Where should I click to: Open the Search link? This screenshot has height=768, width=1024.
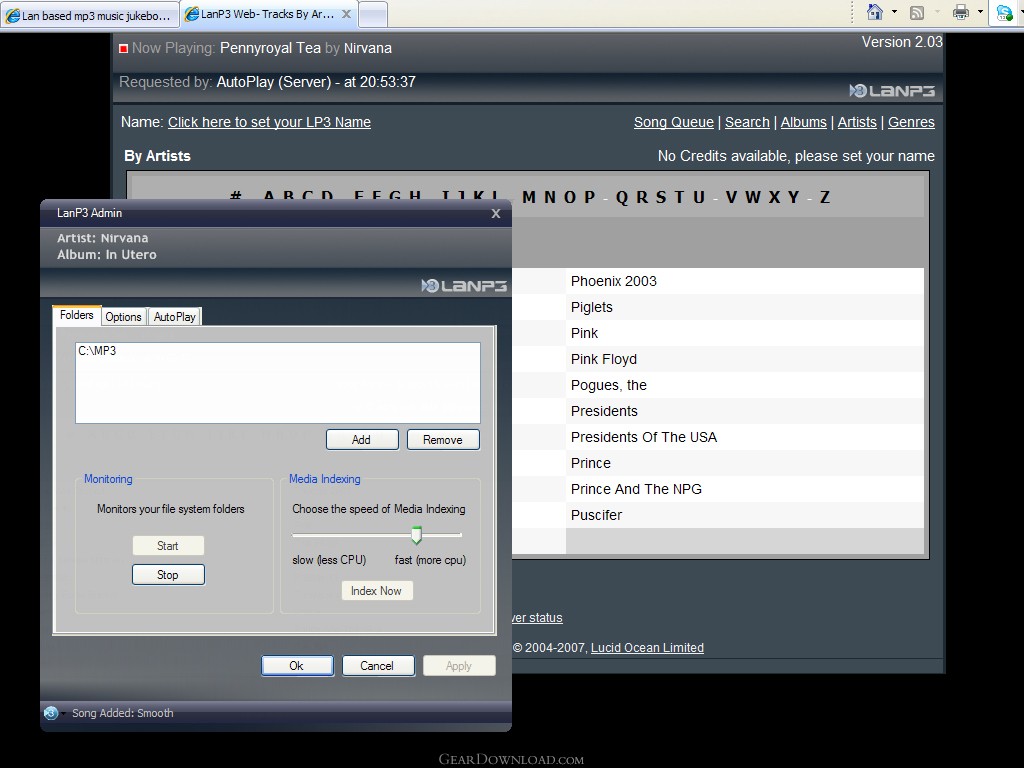[747, 122]
